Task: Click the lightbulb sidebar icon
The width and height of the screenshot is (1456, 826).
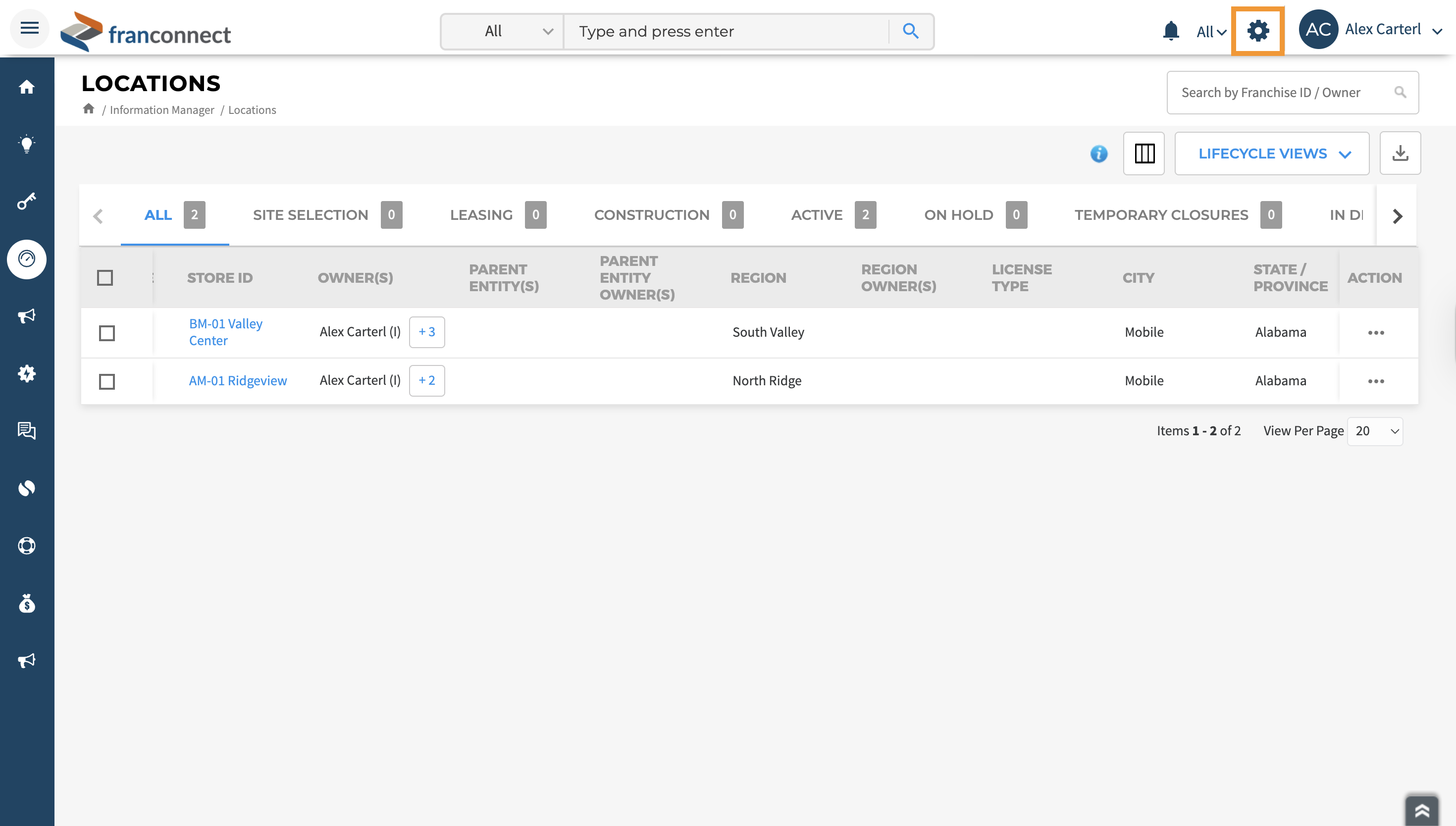Action: point(27,144)
